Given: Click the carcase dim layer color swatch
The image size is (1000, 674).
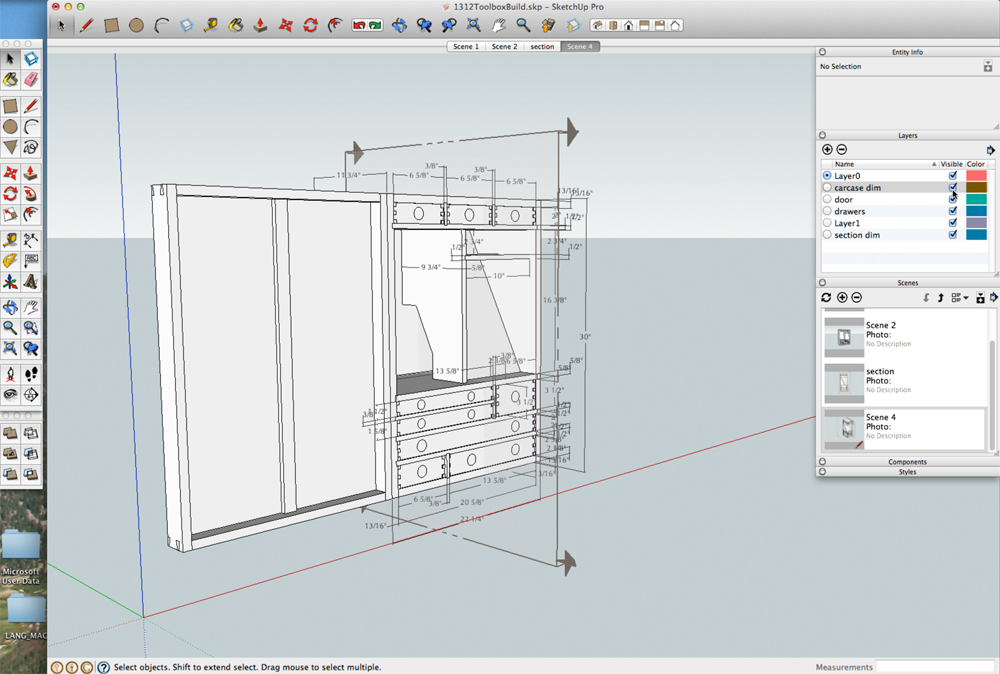Looking at the screenshot, I should (x=976, y=187).
